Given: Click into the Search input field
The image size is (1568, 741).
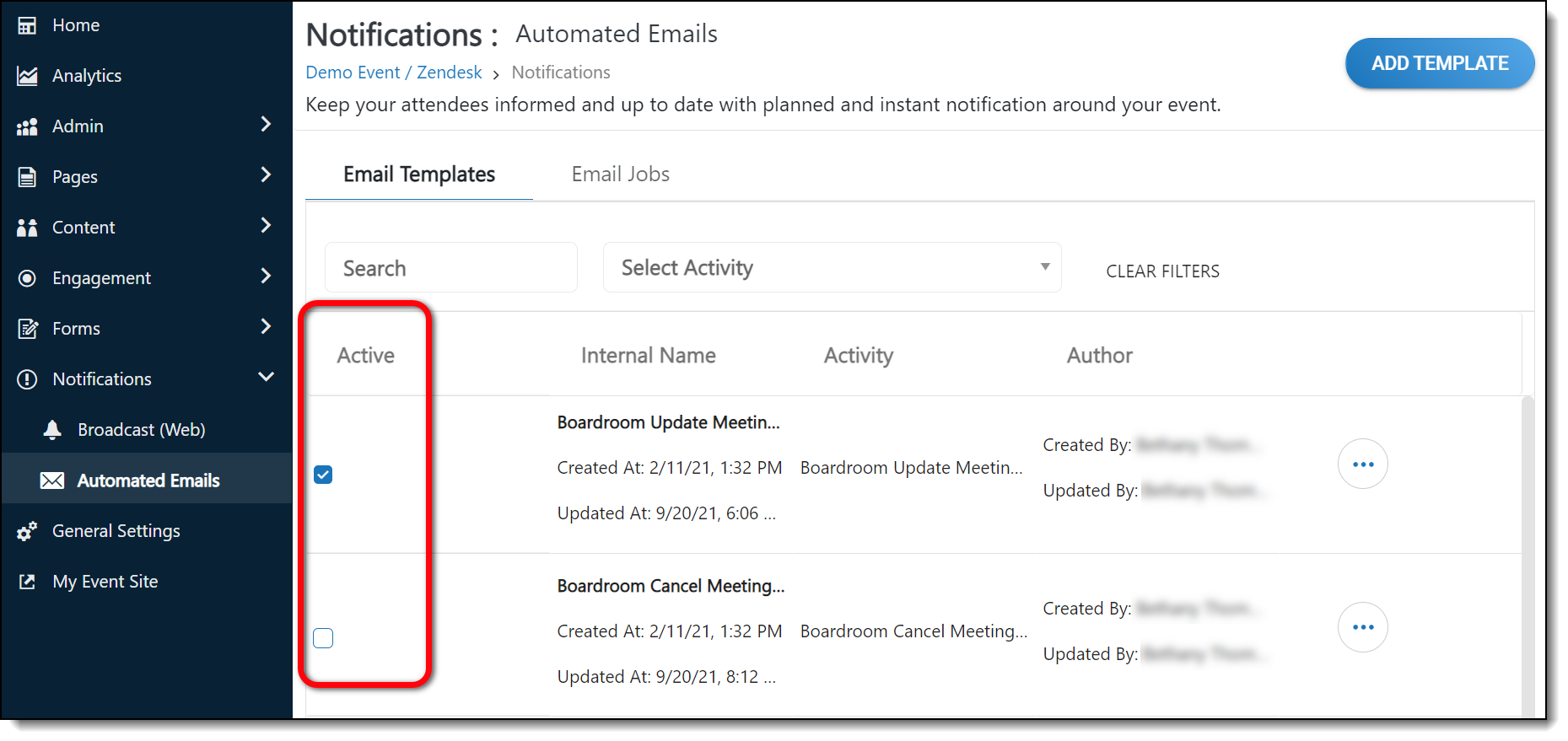Looking at the screenshot, I should point(451,268).
